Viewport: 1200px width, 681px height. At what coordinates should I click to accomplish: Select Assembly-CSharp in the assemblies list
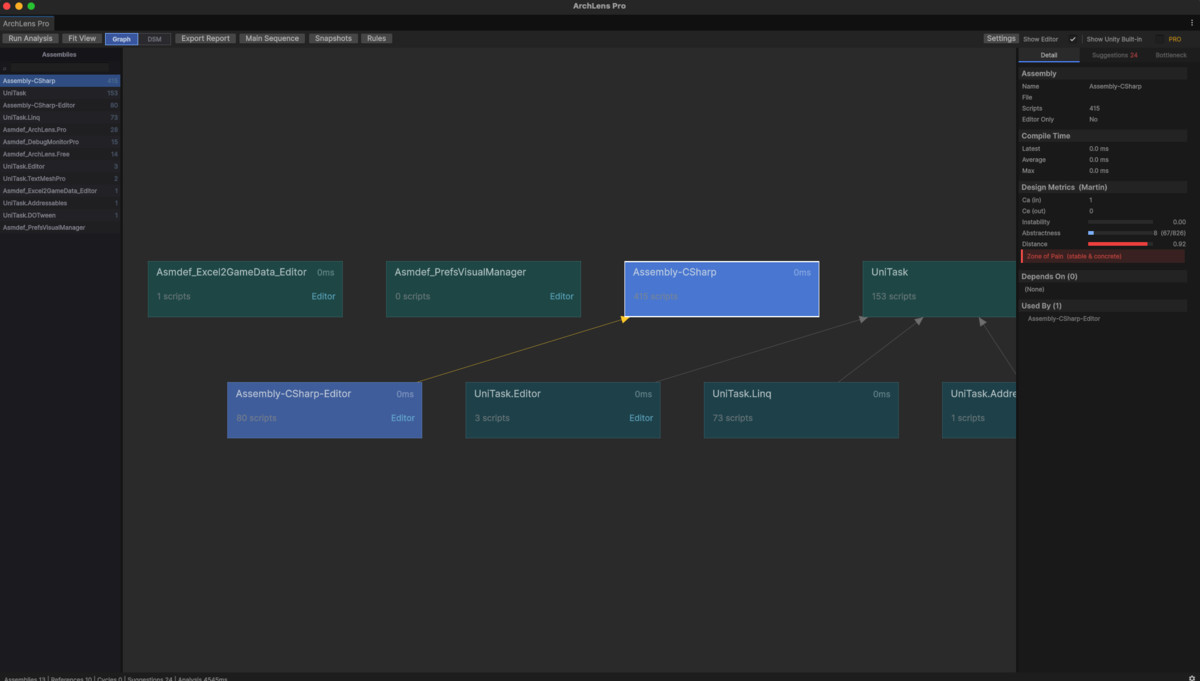(60, 81)
